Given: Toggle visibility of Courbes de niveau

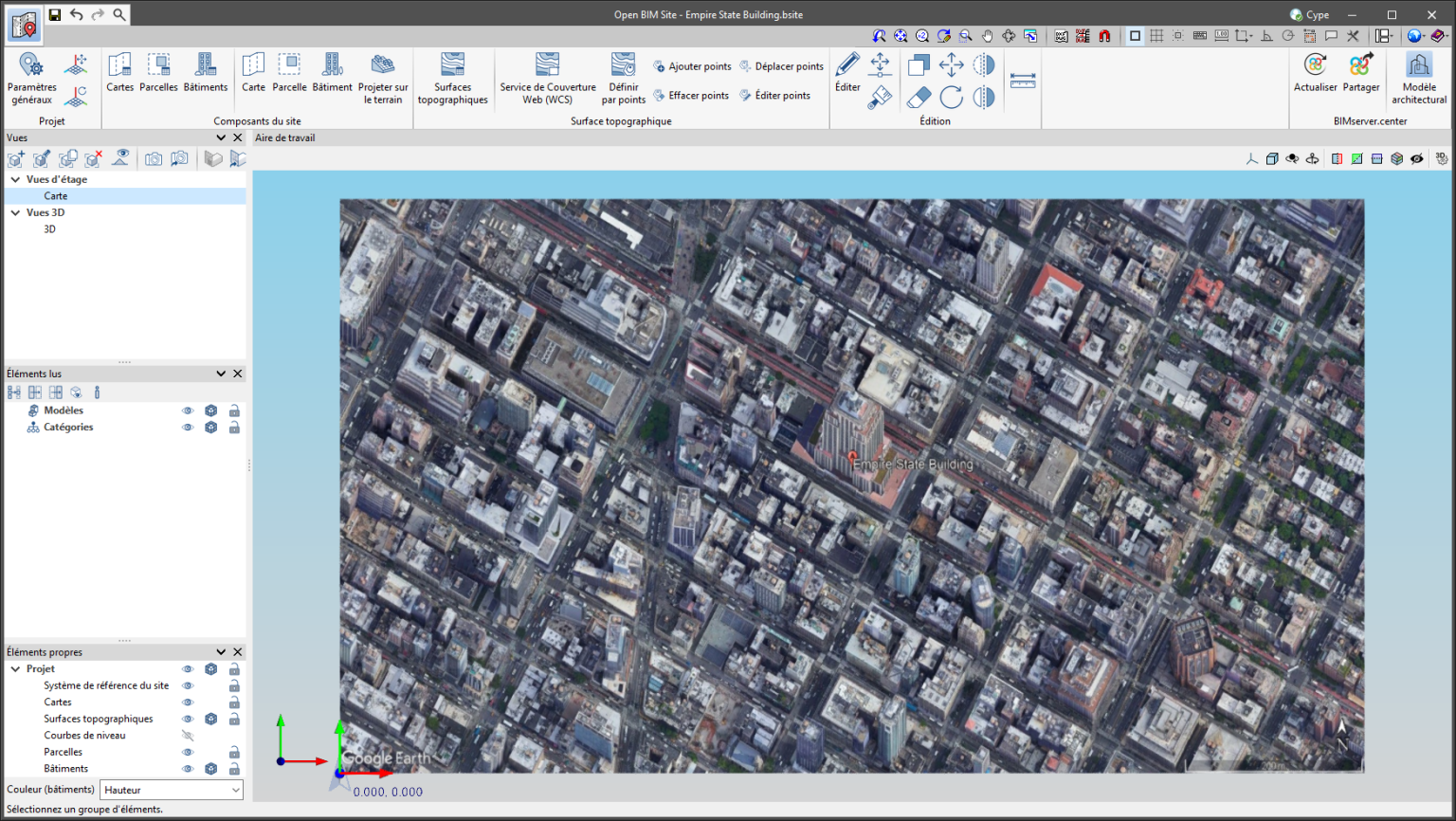Looking at the screenshot, I should pos(188,736).
